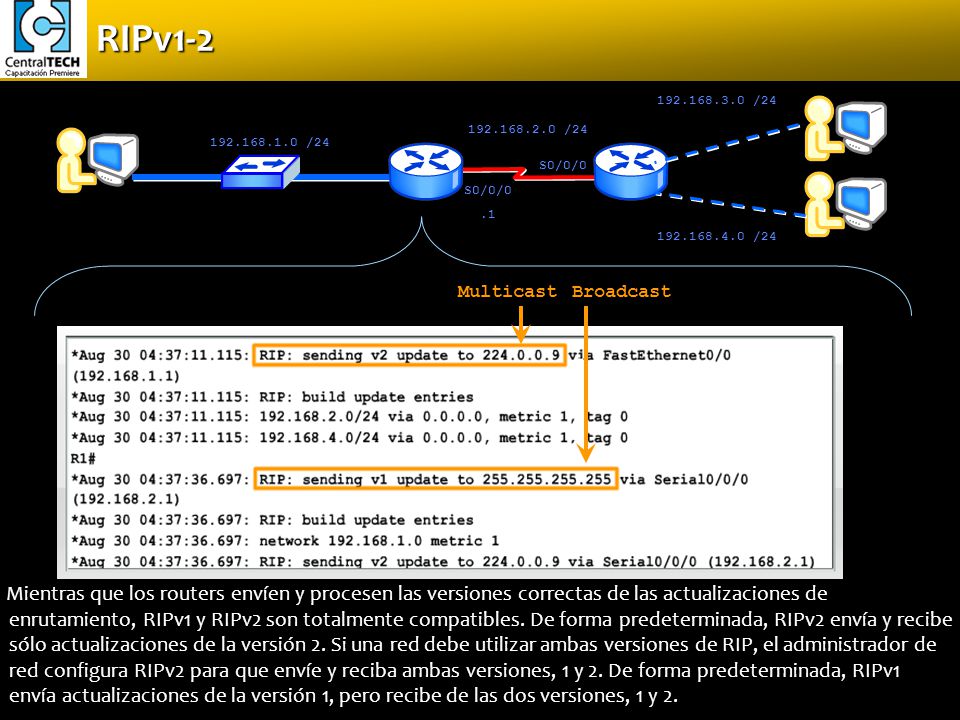This screenshot has width=960, height=720.
Task: Click the R1# prompt
Action: (83, 459)
